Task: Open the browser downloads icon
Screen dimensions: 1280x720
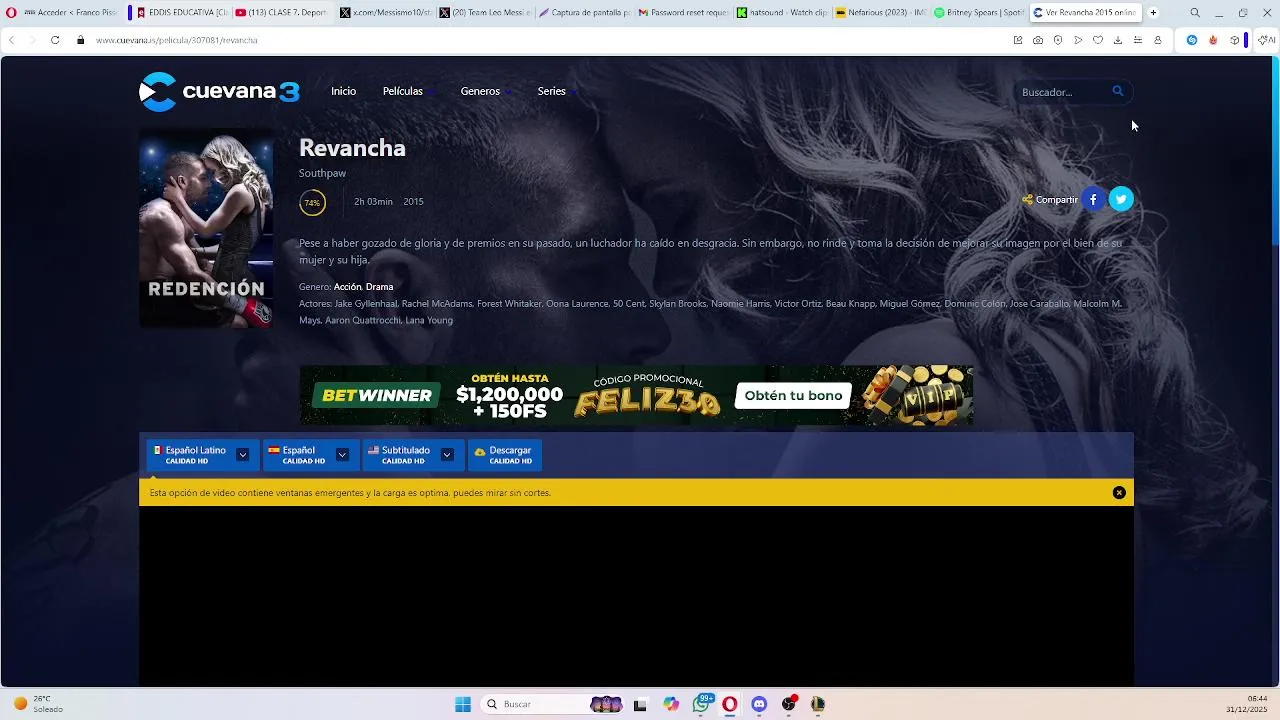Action: tap(1118, 40)
